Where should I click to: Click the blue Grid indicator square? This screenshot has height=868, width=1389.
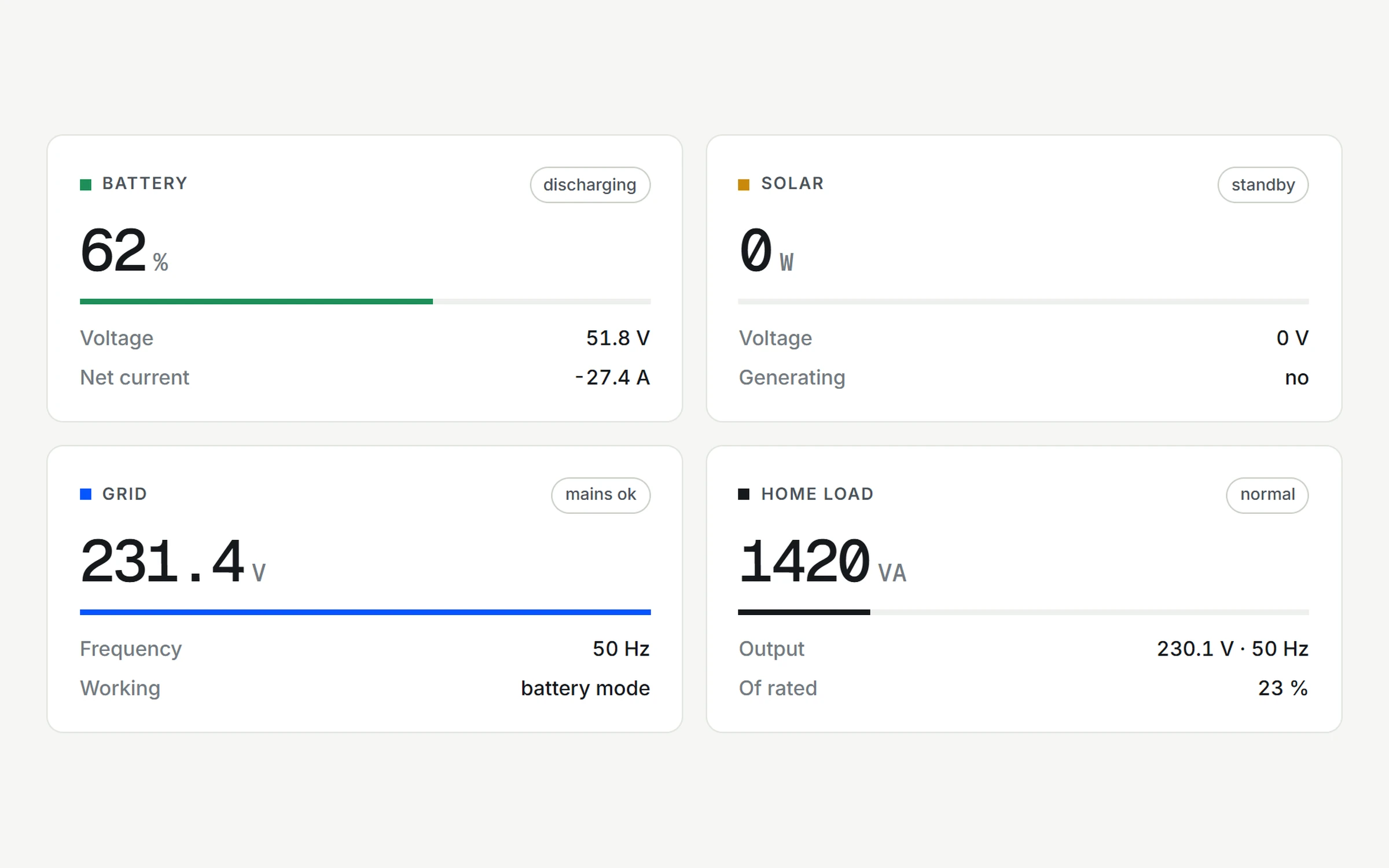(x=86, y=494)
